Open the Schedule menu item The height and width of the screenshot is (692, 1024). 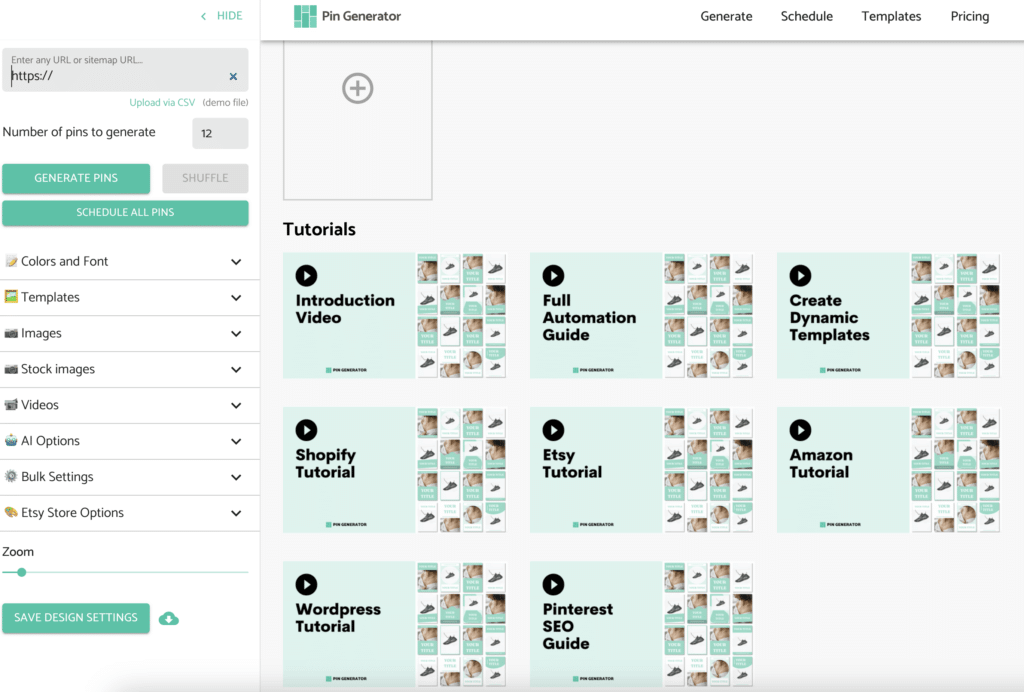coord(806,16)
